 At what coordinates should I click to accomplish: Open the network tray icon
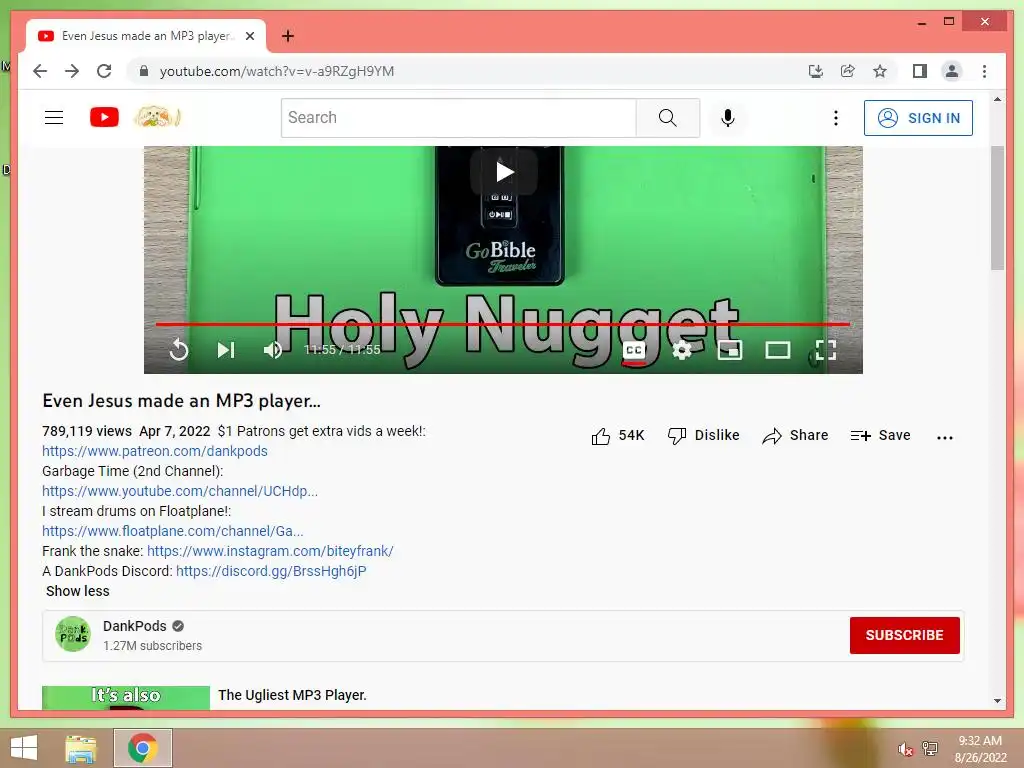(930, 748)
